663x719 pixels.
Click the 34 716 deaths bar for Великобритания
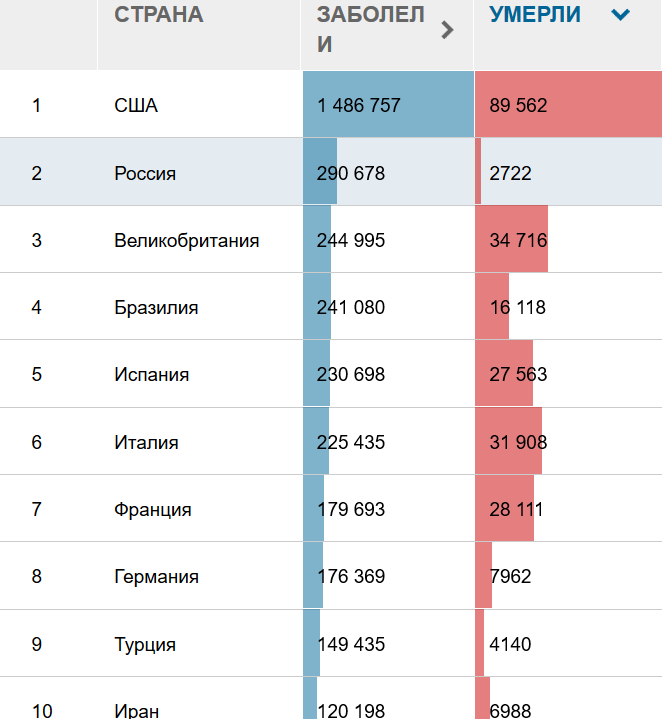511,239
